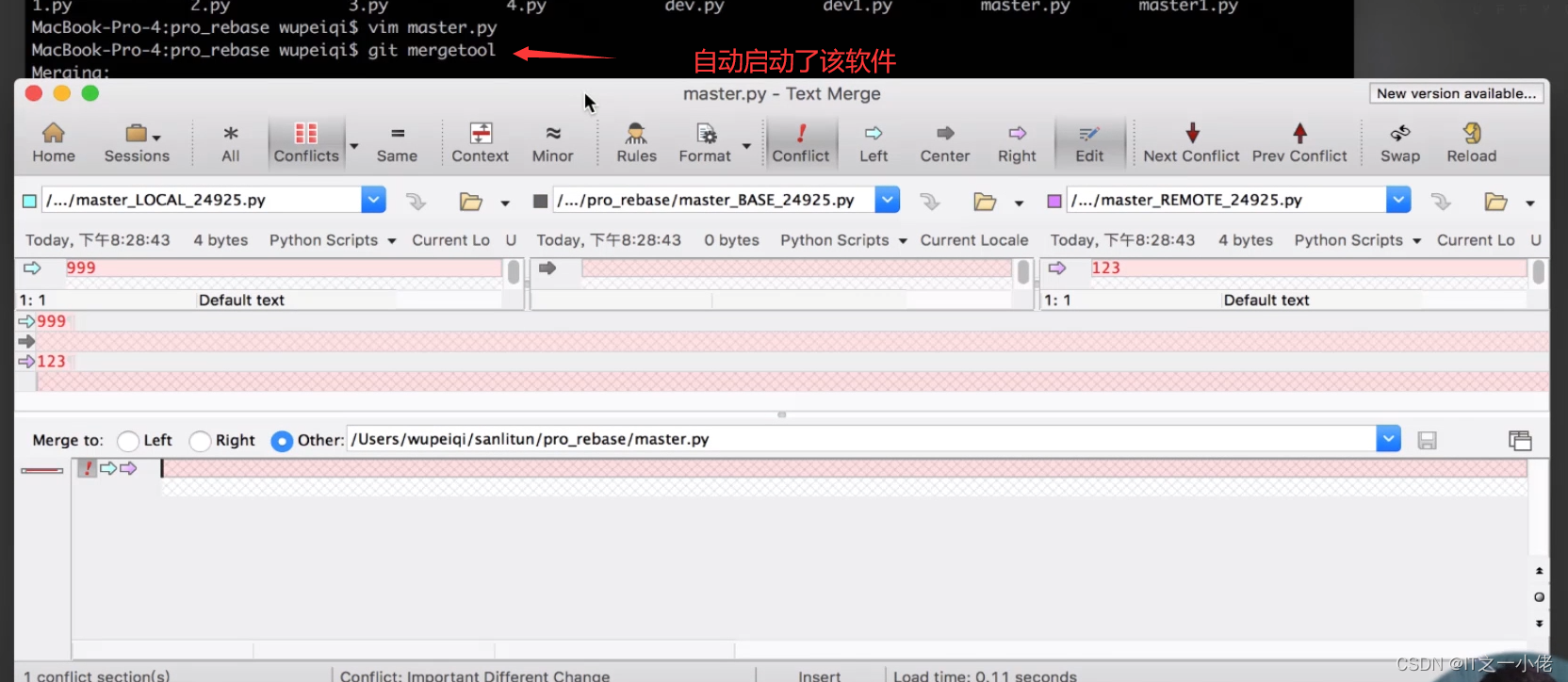Click the New version available button
Image resolution: width=1568 pixels, height=682 pixels.
[1456, 93]
